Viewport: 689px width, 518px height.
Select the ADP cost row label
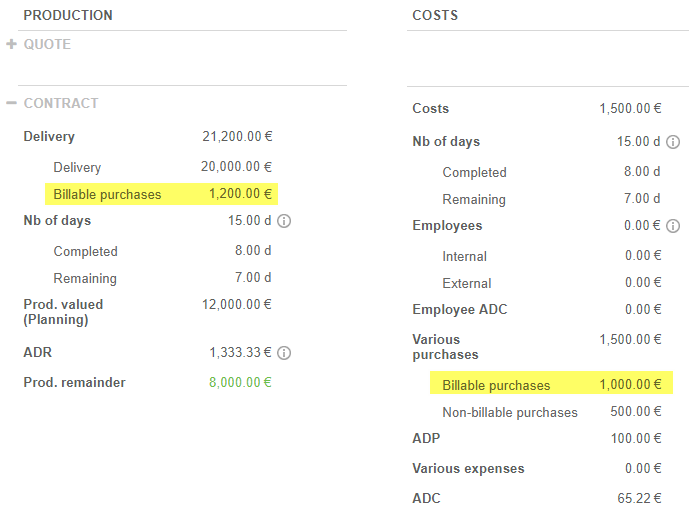tap(426, 438)
